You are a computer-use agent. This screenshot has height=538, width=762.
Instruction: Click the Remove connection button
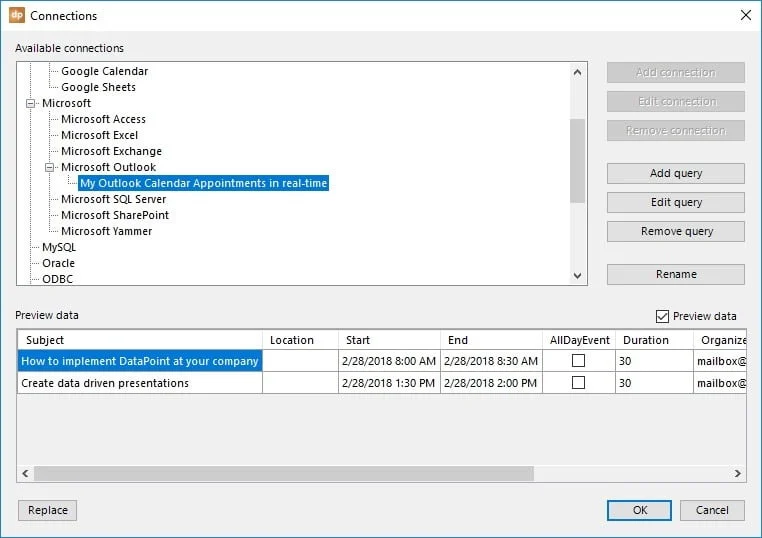[x=675, y=130]
